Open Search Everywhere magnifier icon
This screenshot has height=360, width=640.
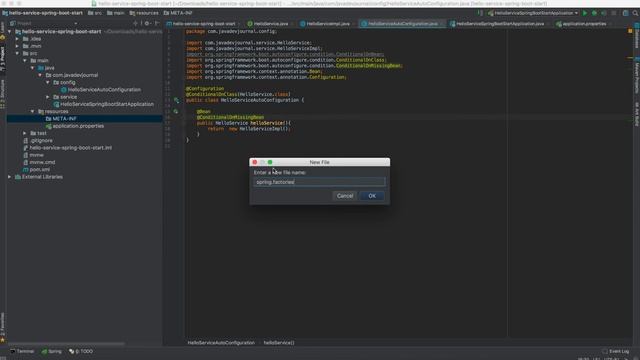coord(635,13)
